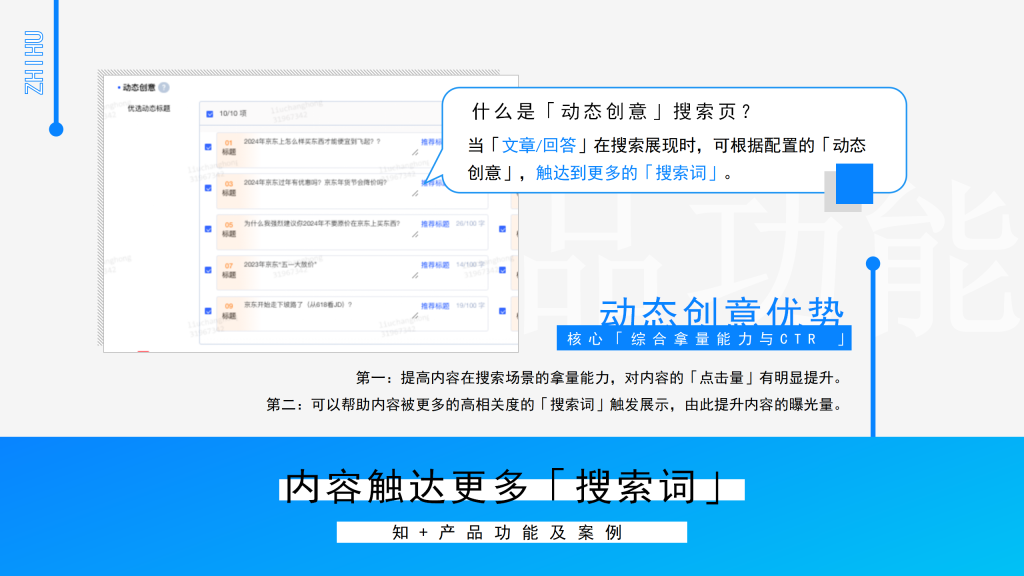Viewport: 1024px width, 576px height.
Task: Click the '什么是「动态创意」搜索页？' heading
Action: [611, 112]
